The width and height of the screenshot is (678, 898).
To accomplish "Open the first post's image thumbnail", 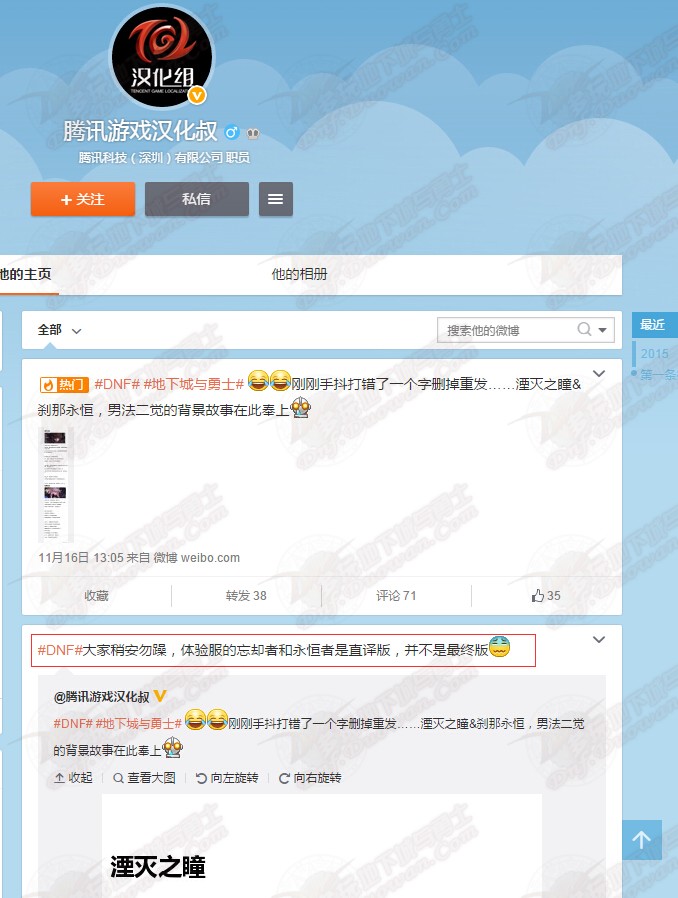I will 56,485.
